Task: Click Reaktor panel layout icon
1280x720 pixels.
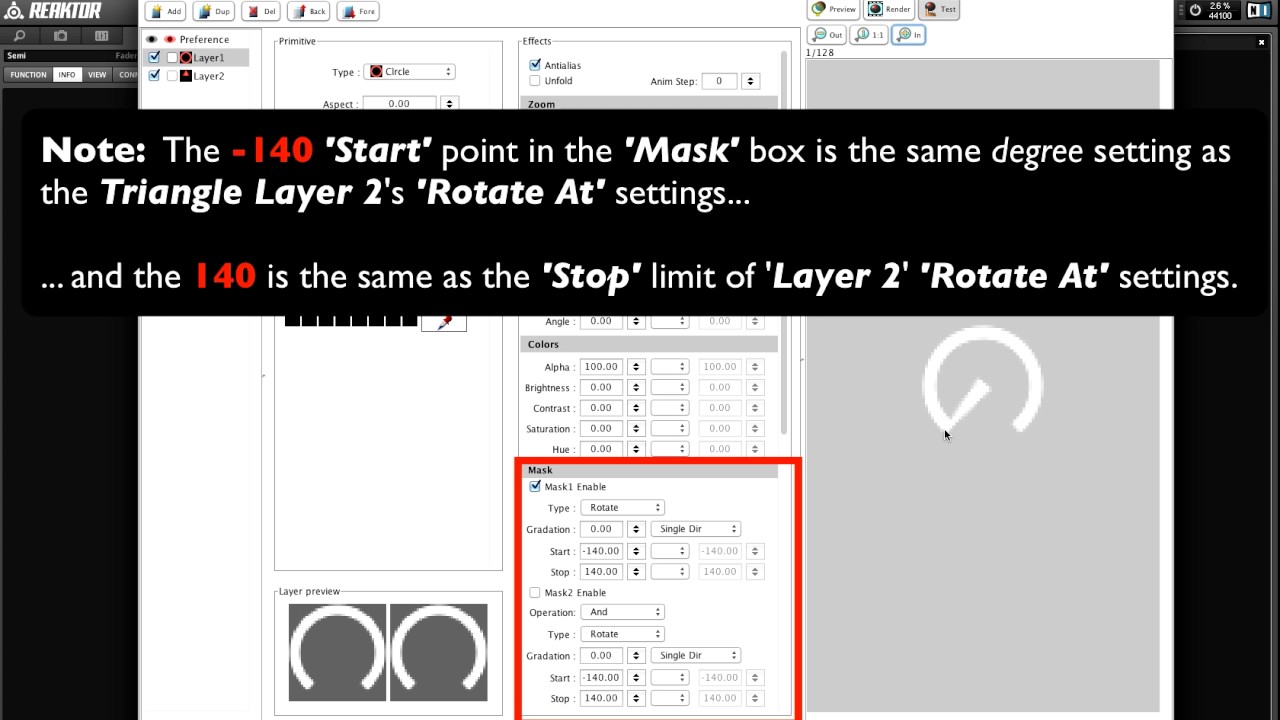Action: coord(101,35)
